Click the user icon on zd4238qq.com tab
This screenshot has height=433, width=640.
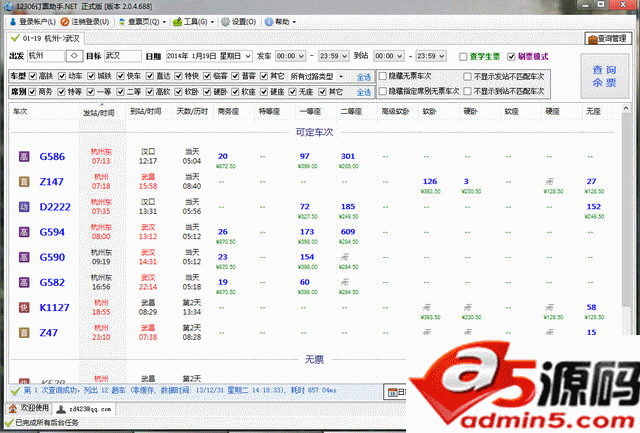coord(61,409)
